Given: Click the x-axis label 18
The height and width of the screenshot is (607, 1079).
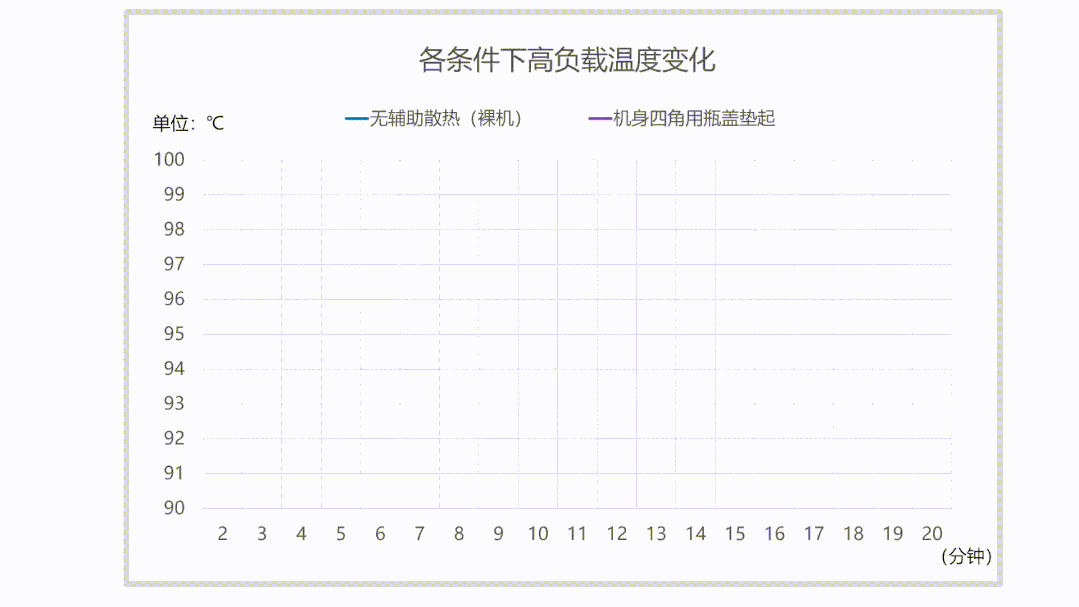Looking at the screenshot, I should click(x=853, y=533).
